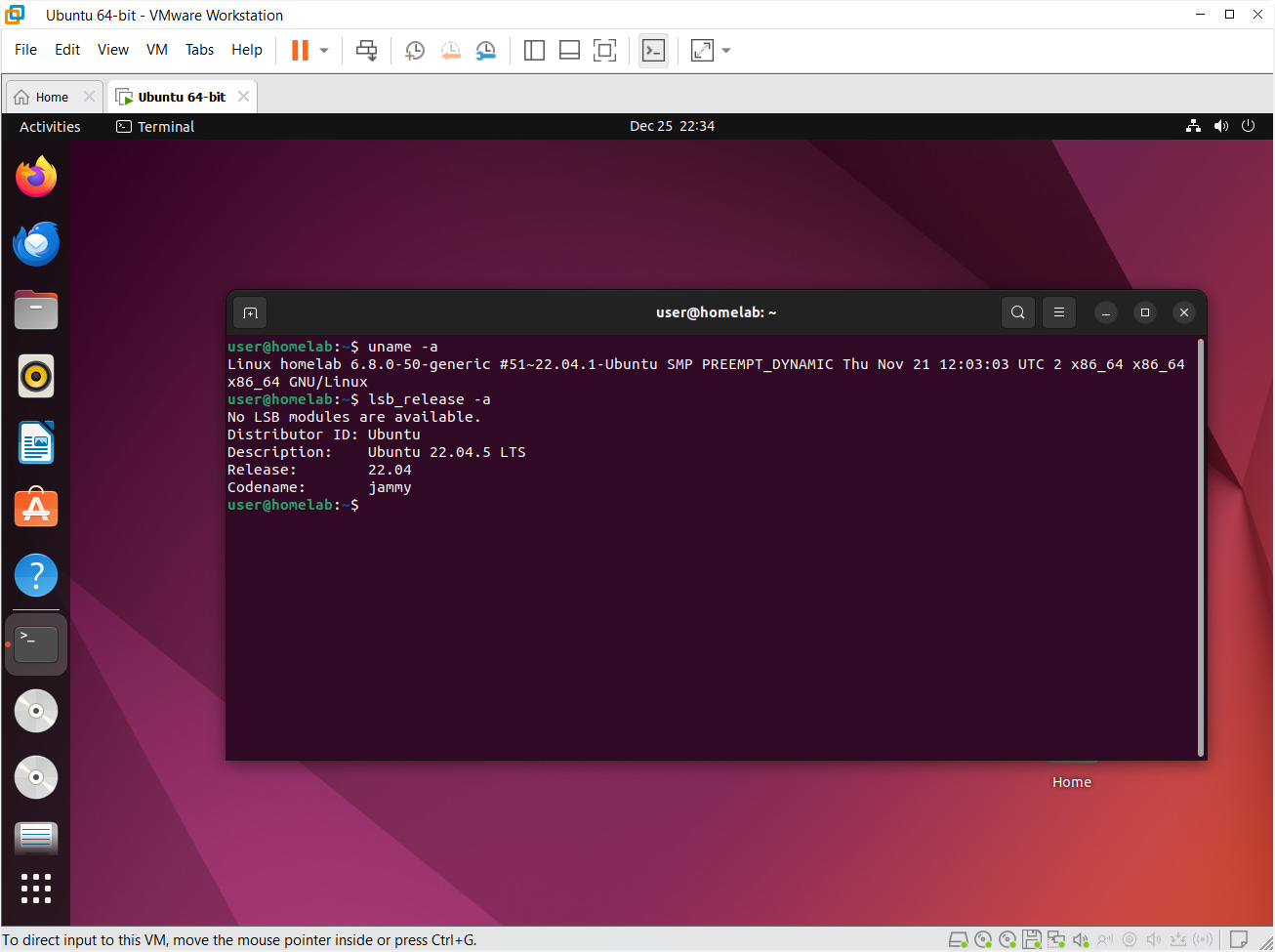Viewport: 1275px width, 952px height.
Task: Open the power options dropdown arrow
Action: [x=325, y=50]
